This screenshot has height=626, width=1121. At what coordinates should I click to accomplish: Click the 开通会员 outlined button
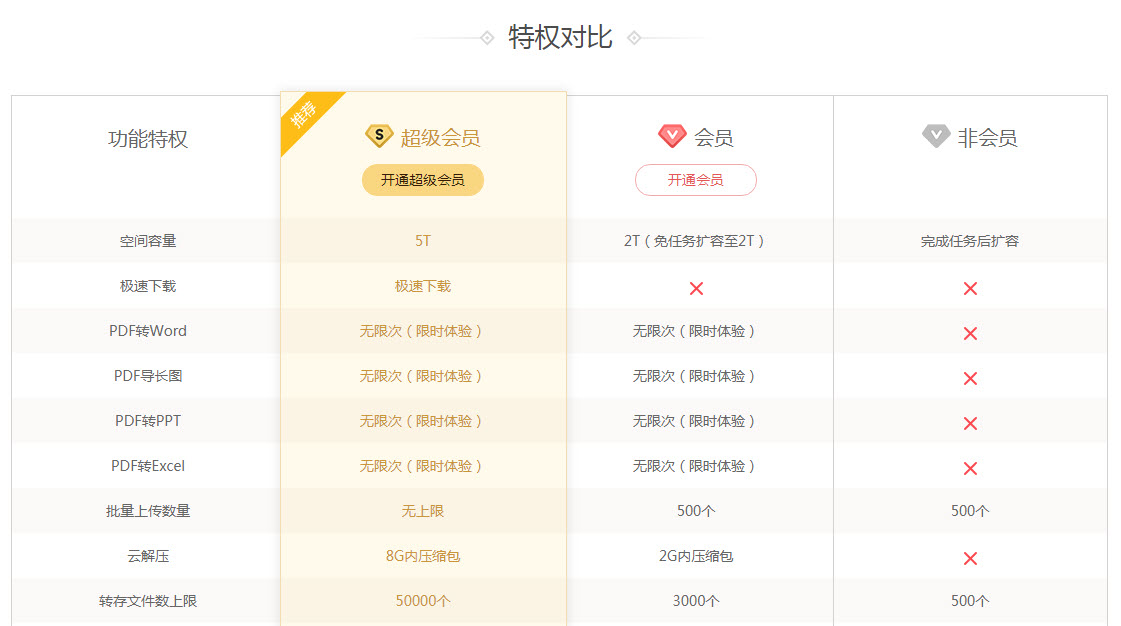[695, 180]
